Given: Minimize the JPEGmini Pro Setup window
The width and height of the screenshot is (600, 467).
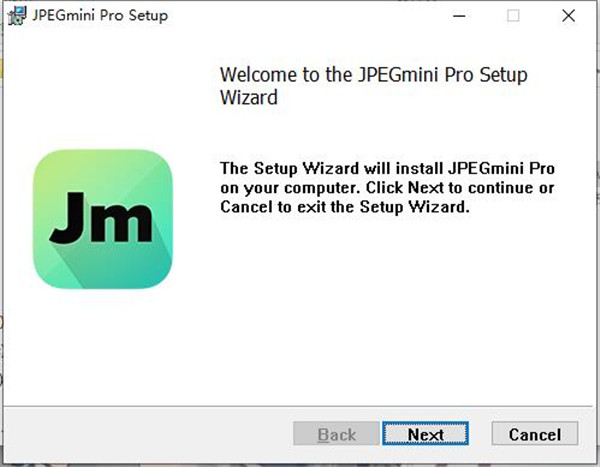Looking at the screenshot, I should coord(459,16).
